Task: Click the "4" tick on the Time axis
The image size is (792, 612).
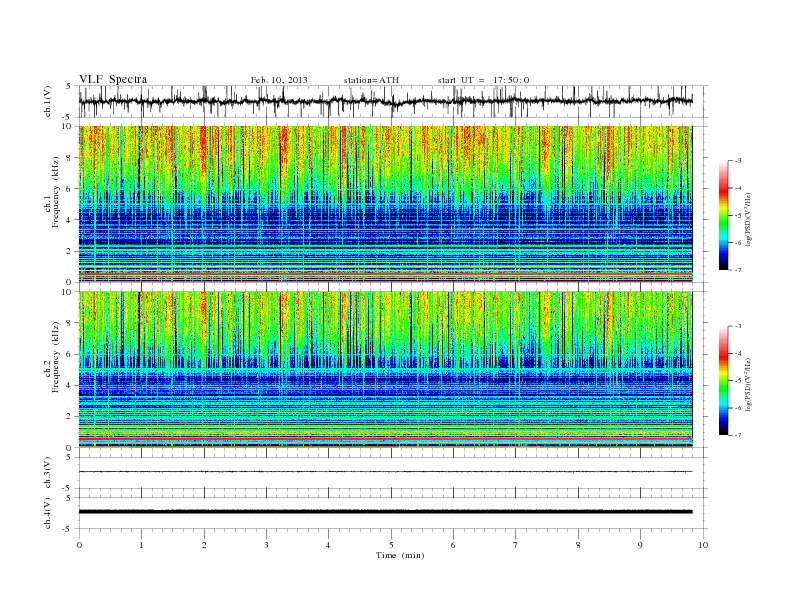Action: (x=328, y=545)
